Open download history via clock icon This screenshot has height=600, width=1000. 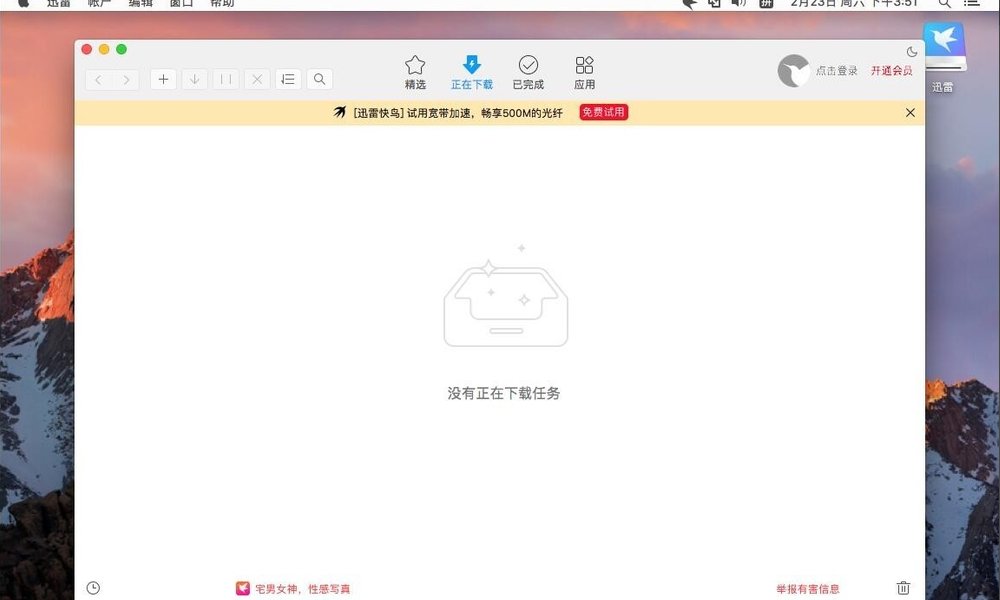pos(93,588)
